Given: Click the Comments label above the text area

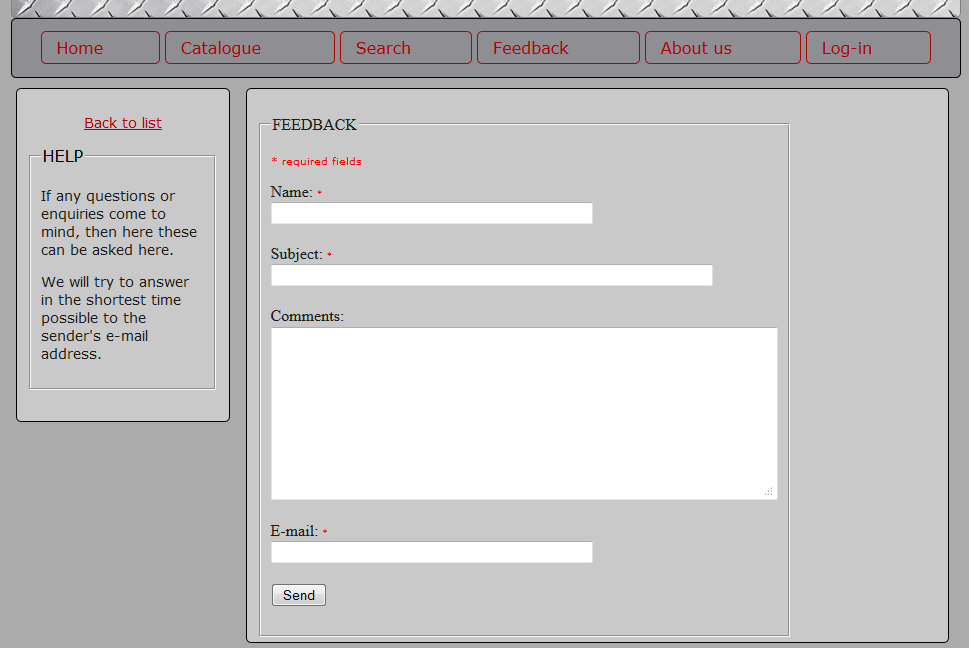Looking at the screenshot, I should pyautogui.click(x=307, y=316).
